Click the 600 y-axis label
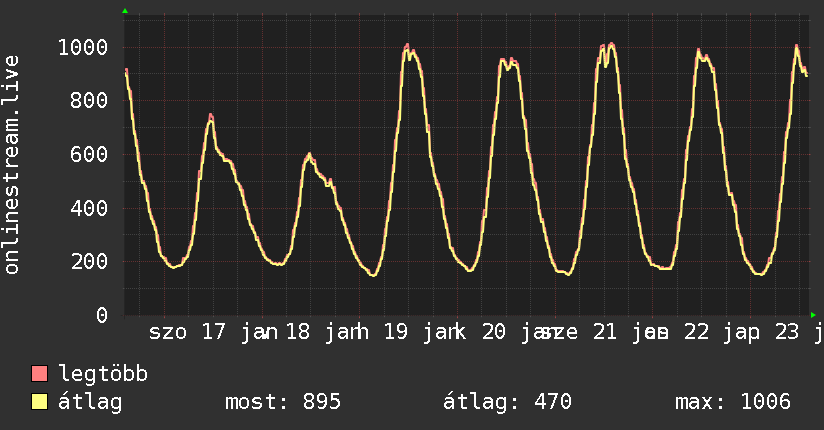This screenshot has height=430, width=824. tap(89, 154)
